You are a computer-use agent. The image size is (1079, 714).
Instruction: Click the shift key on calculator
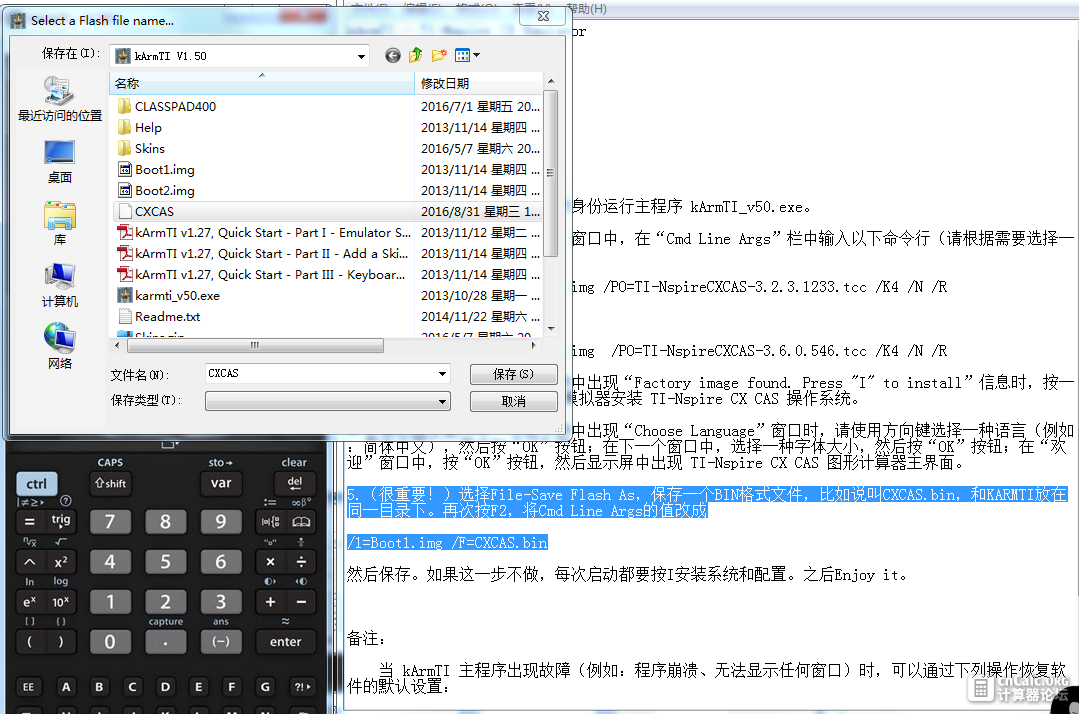tap(110, 484)
